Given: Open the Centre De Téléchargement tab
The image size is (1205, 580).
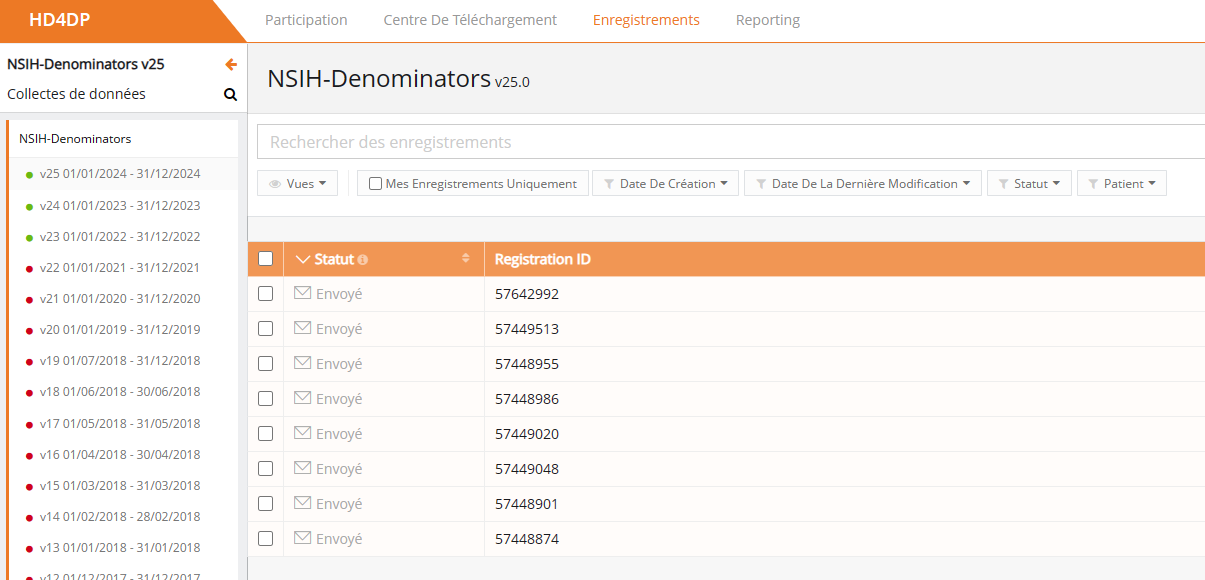Looking at the screenshot, I should tap(470, 20).
